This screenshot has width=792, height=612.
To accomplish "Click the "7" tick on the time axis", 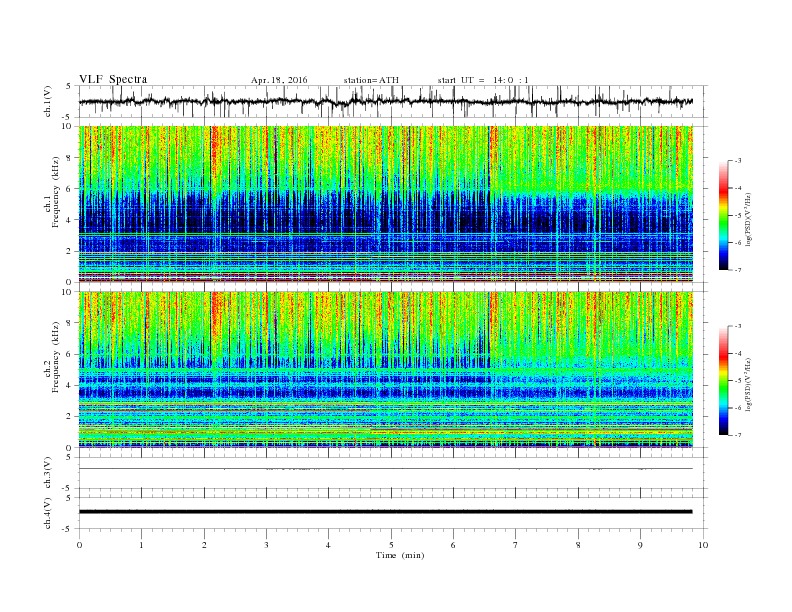I will [516, 545].
